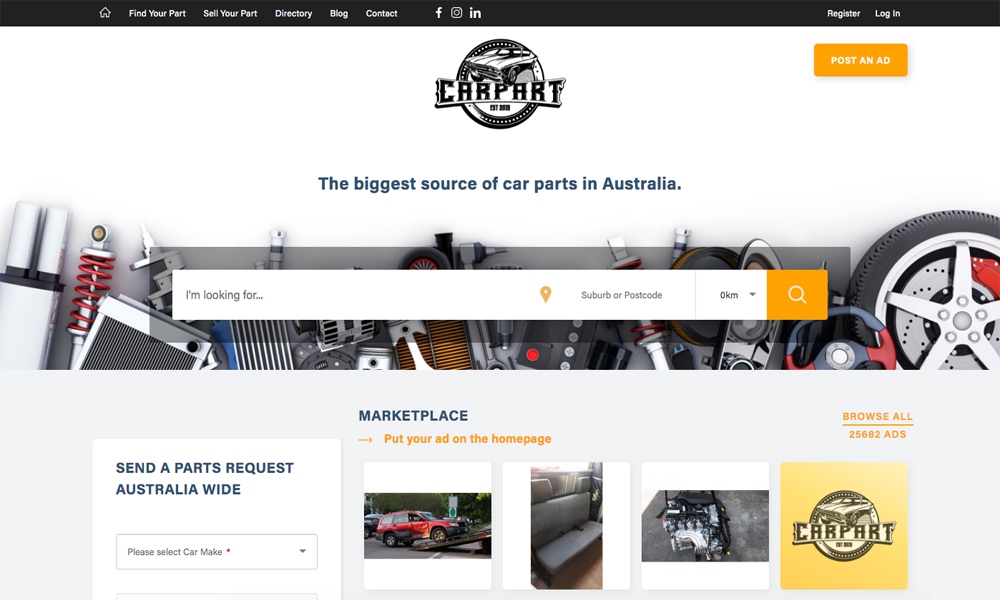Open the Facebook social icon
This screenshot has width=1000, height=600.
pyautogui.click(x=438, y=13)
